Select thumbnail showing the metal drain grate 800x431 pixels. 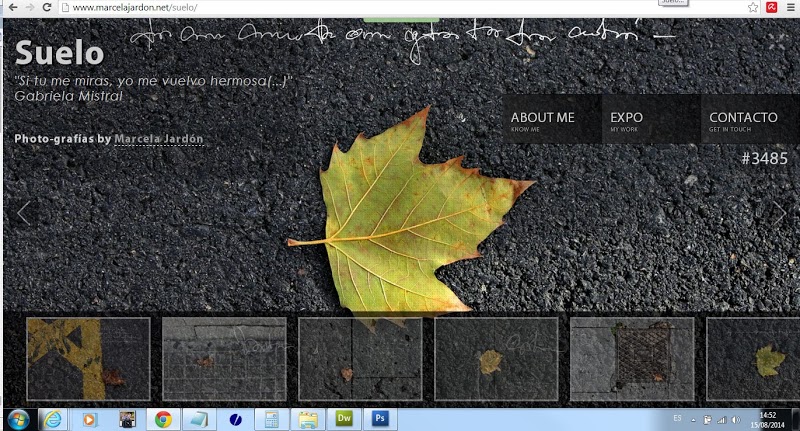632,359
